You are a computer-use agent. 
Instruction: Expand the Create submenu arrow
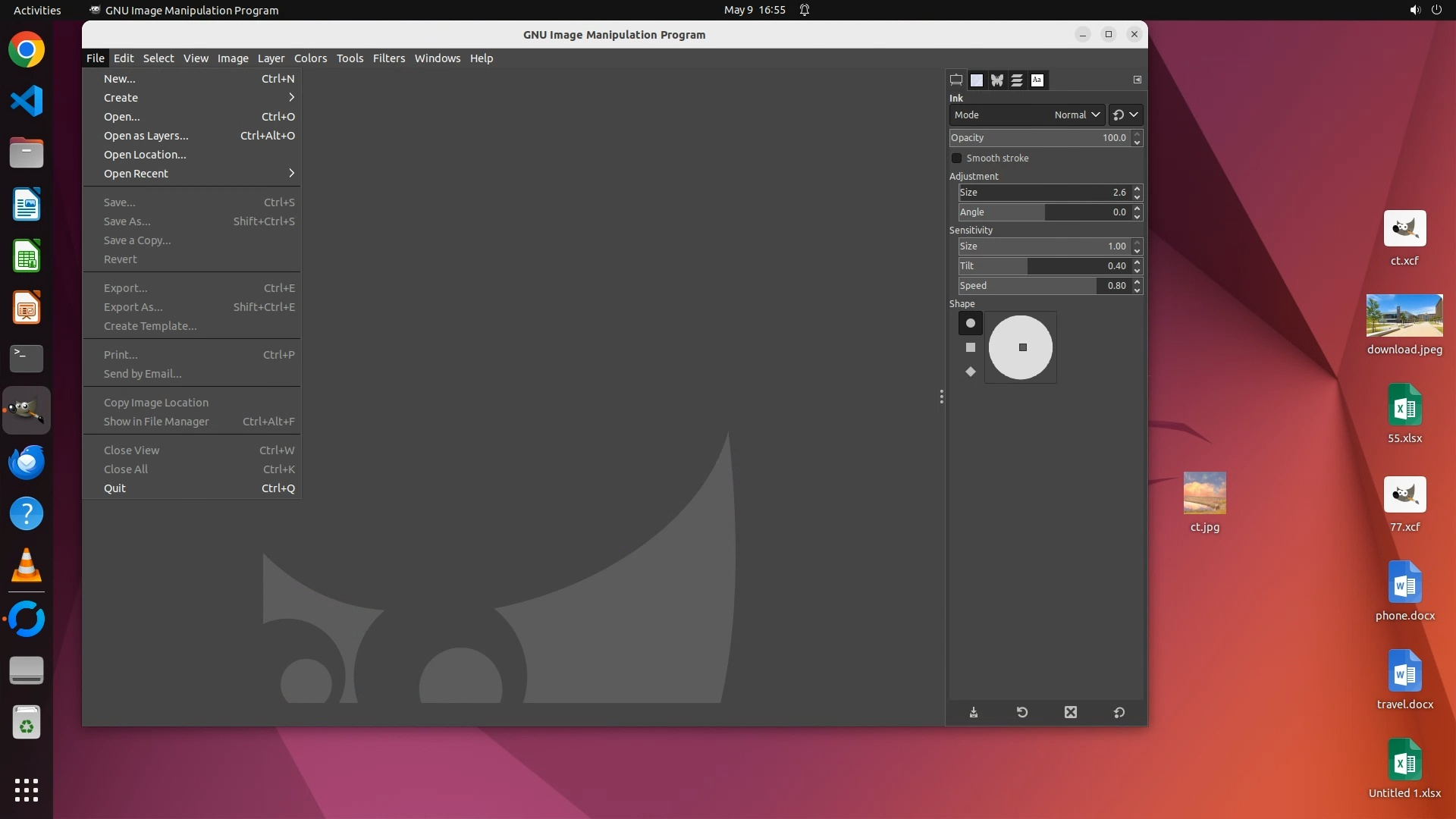point(291,97)
